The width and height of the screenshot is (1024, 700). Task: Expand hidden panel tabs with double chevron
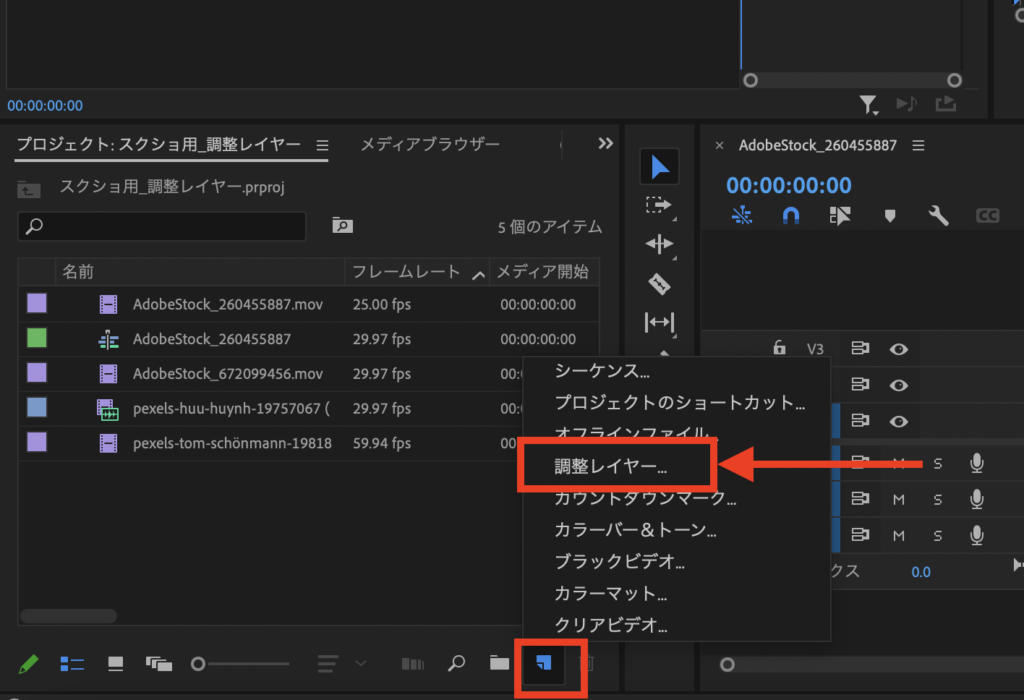[x=605, y=144]
